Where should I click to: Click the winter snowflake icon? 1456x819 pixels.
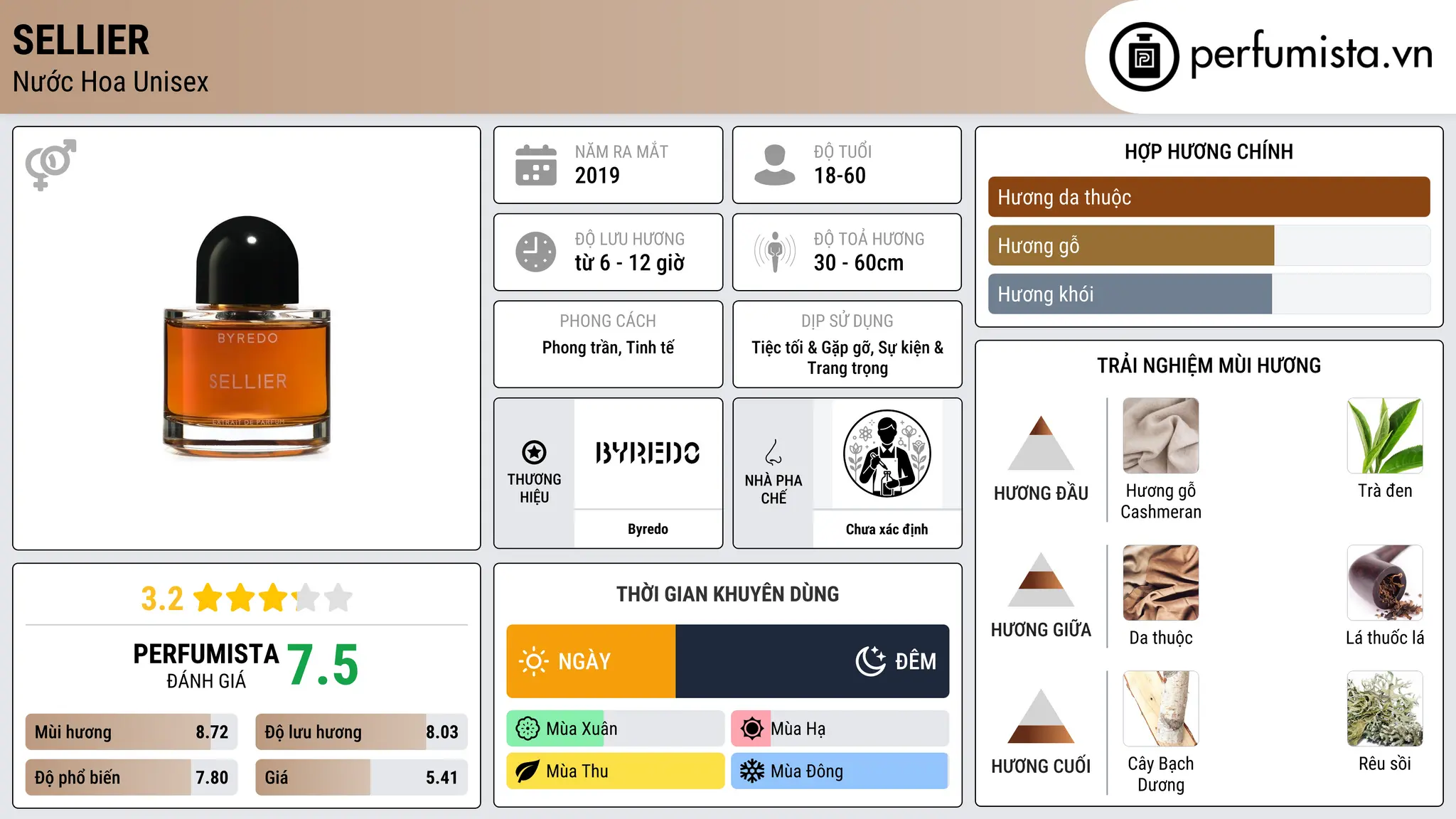click(x=751, y=771)
